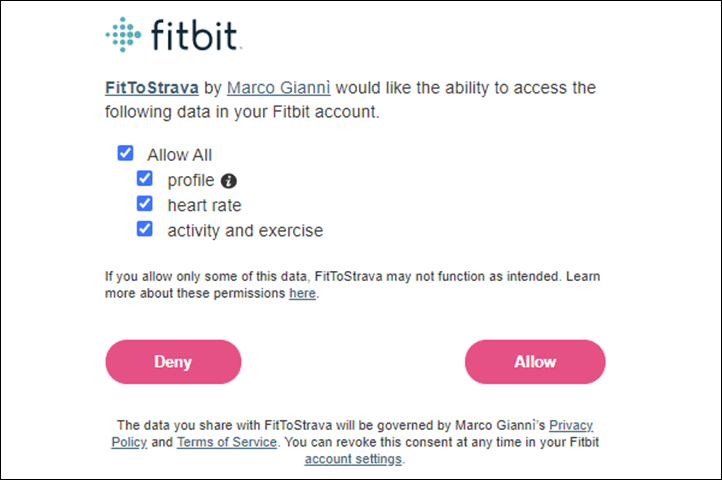Click the word 'Policy' on second line
Screen dimensions: 722x480
(129, 442)
